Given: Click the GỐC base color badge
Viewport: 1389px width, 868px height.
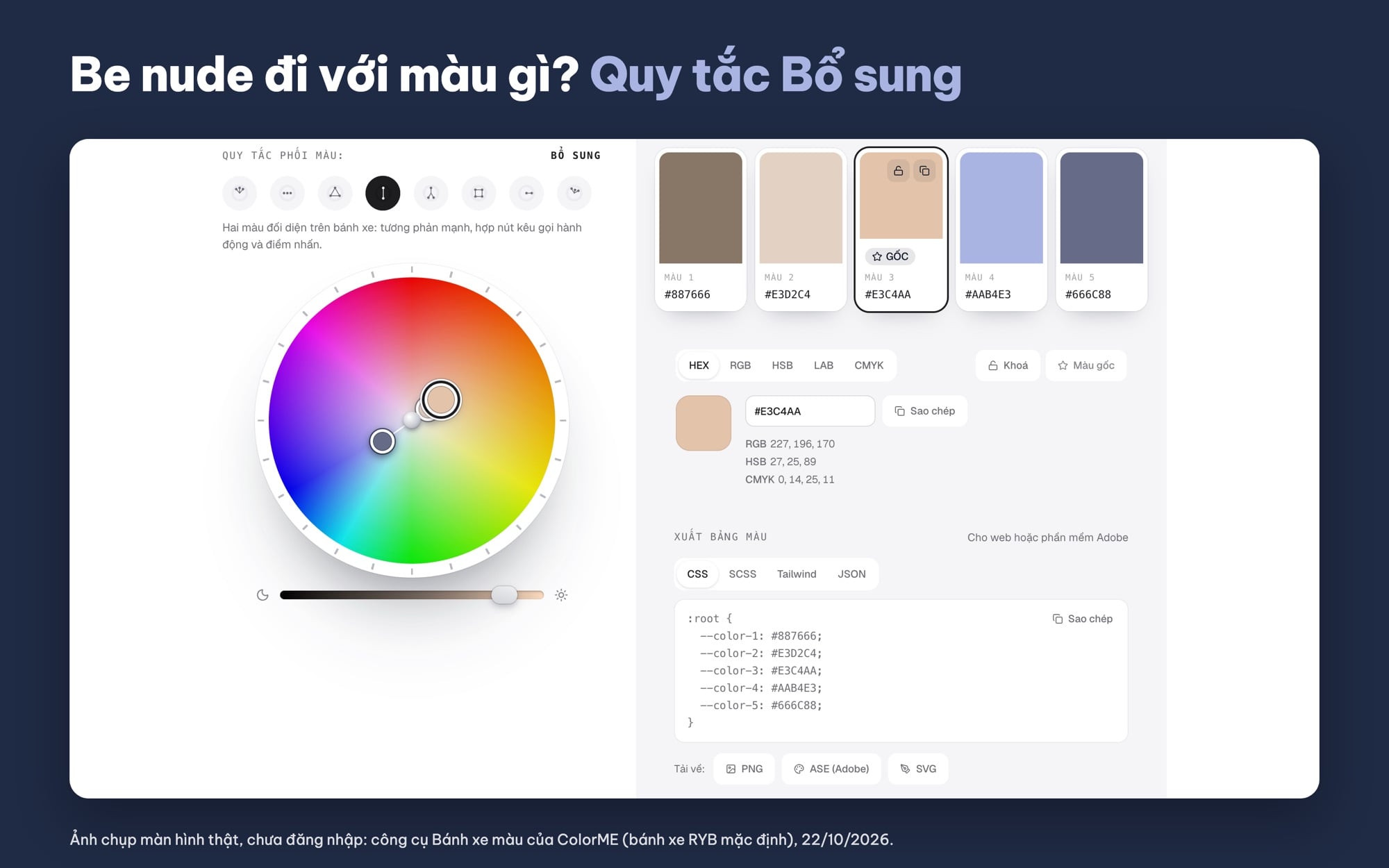Looking at the screenshot, I should [890, 256].
